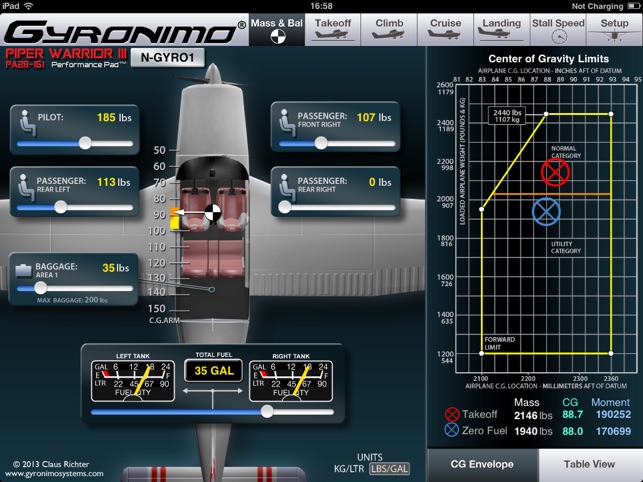The width and height of the screenshot is (643, 482).
Task: Tap the Zero Fuel mass 1940 lbs value
Action: pos(533,431)
